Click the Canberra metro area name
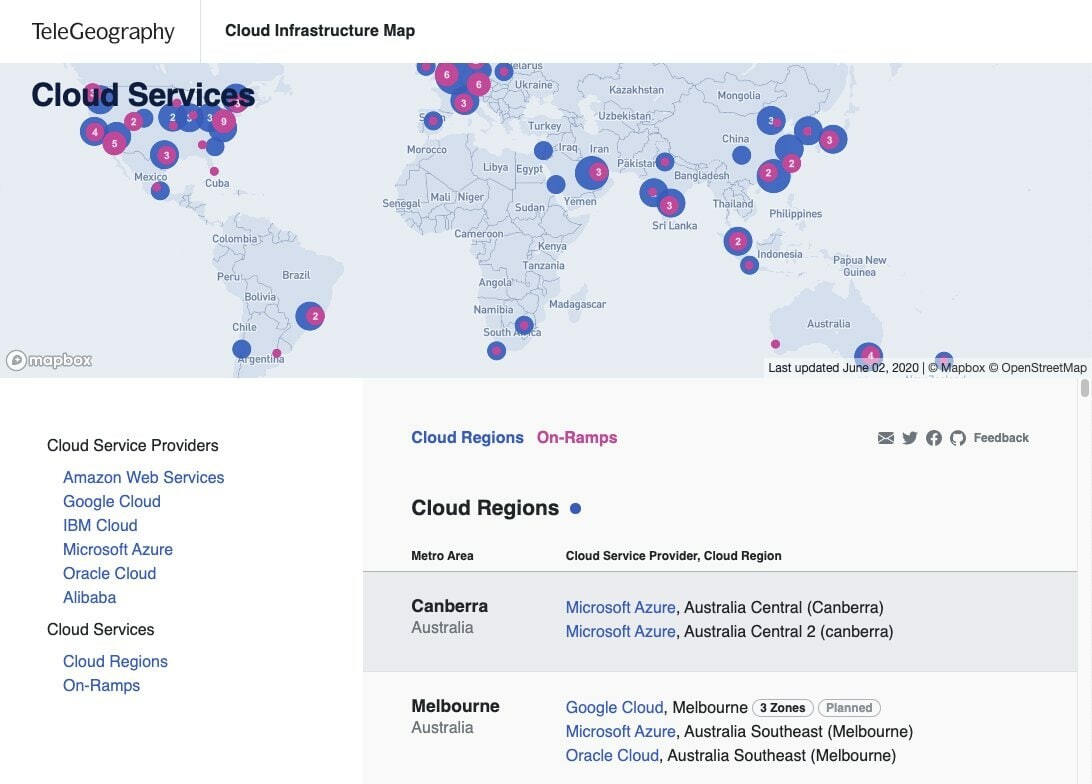The width and height of the screenshot is (1092, 784). click(449, 606)
